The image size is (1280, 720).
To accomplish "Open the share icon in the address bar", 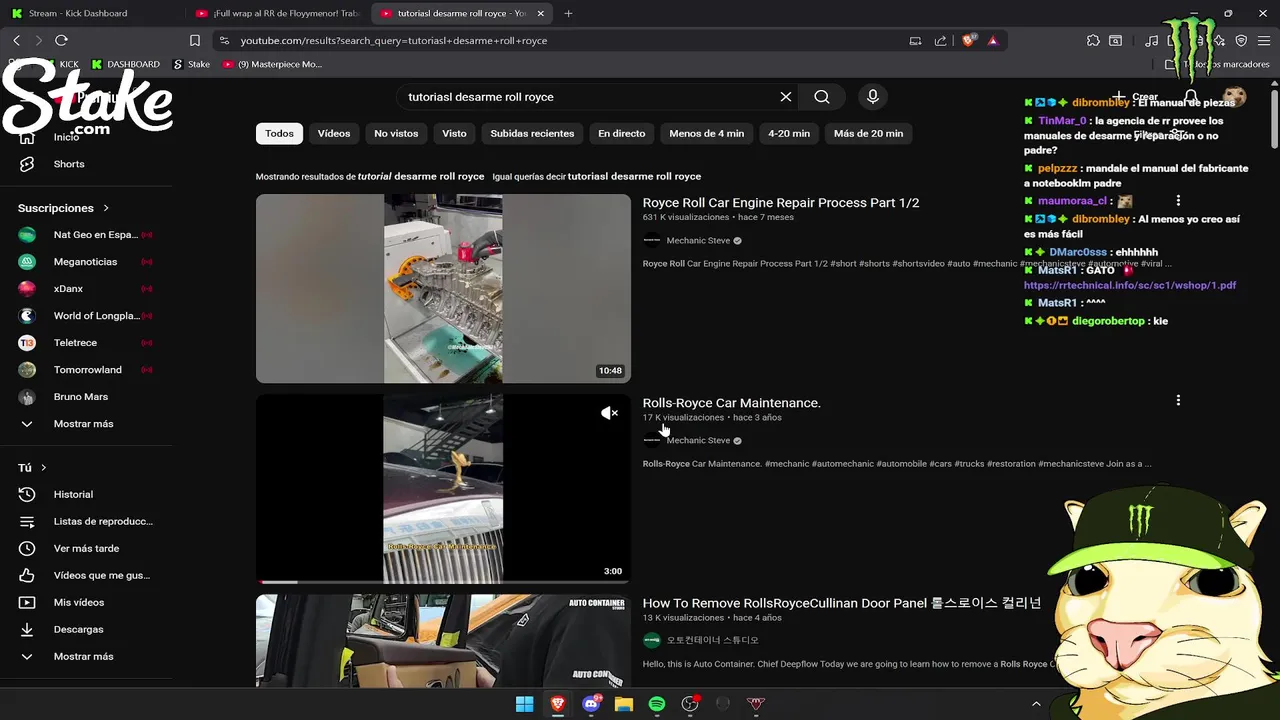I will 940,41.
